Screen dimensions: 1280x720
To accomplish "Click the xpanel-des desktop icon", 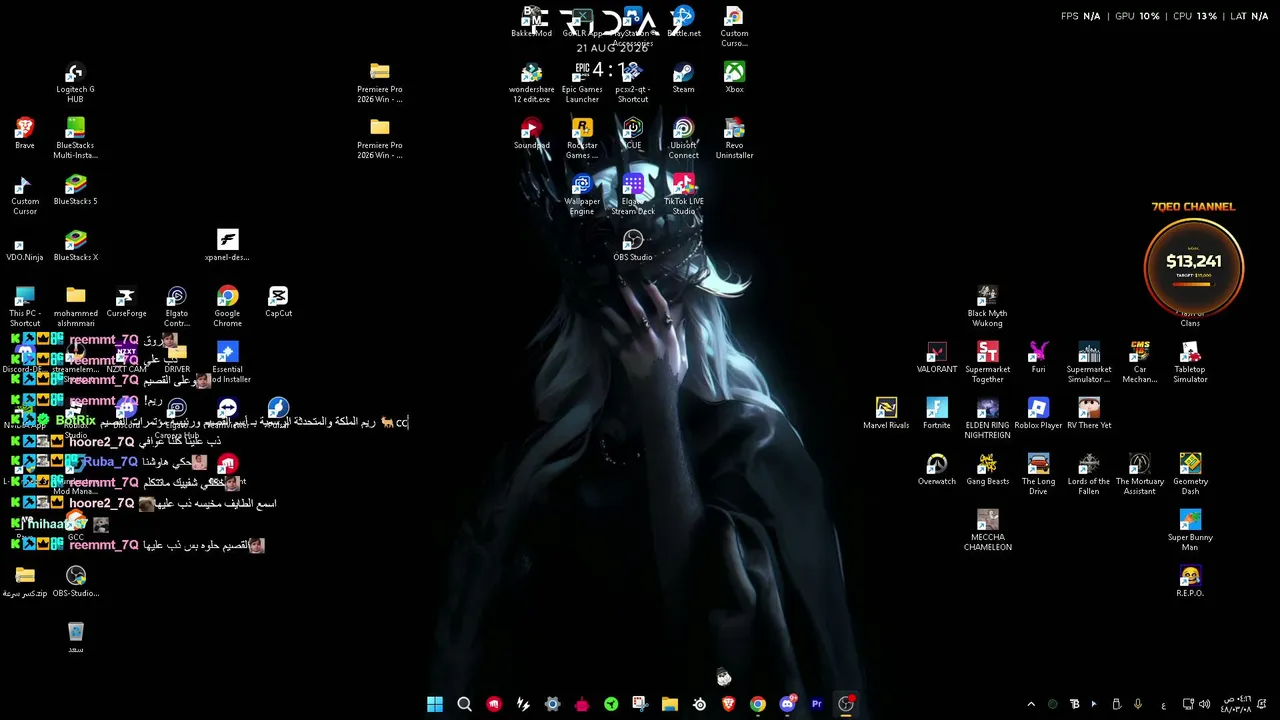I will tap(227, 246).
